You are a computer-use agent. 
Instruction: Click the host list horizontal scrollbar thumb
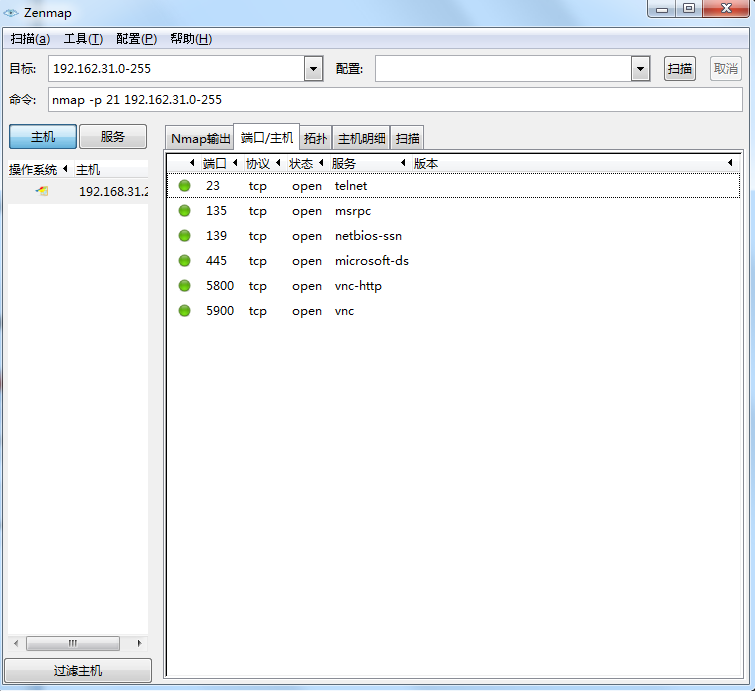click(x=73, y=643)
